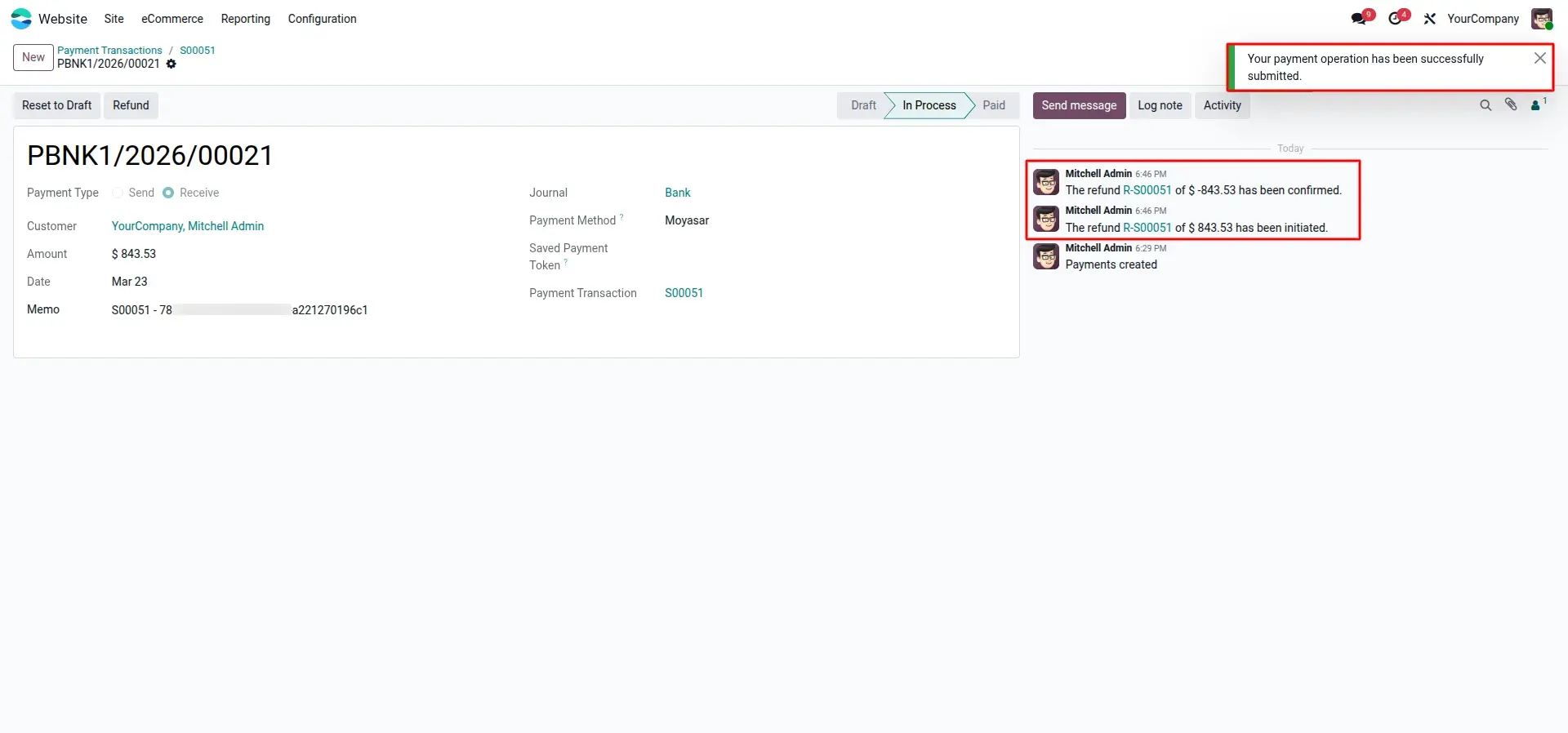Open the YourCompany company switcher
The width and height of the screenshot is (1568, 733).
point(1483,19)
